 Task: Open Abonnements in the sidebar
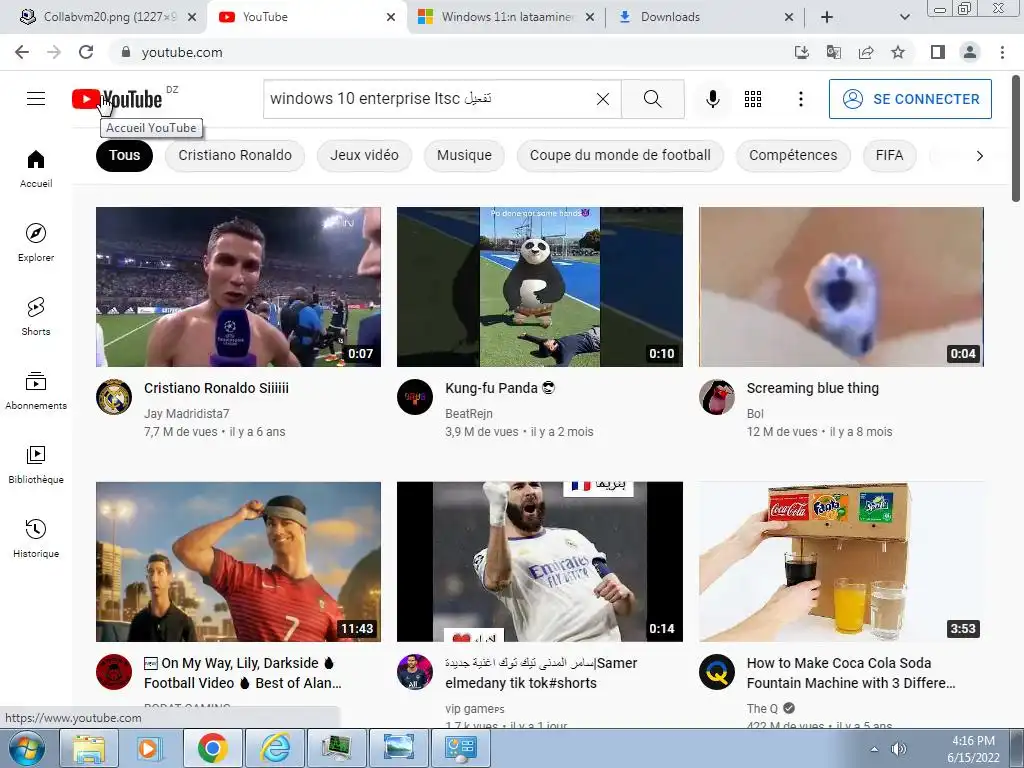pos(36,391)
